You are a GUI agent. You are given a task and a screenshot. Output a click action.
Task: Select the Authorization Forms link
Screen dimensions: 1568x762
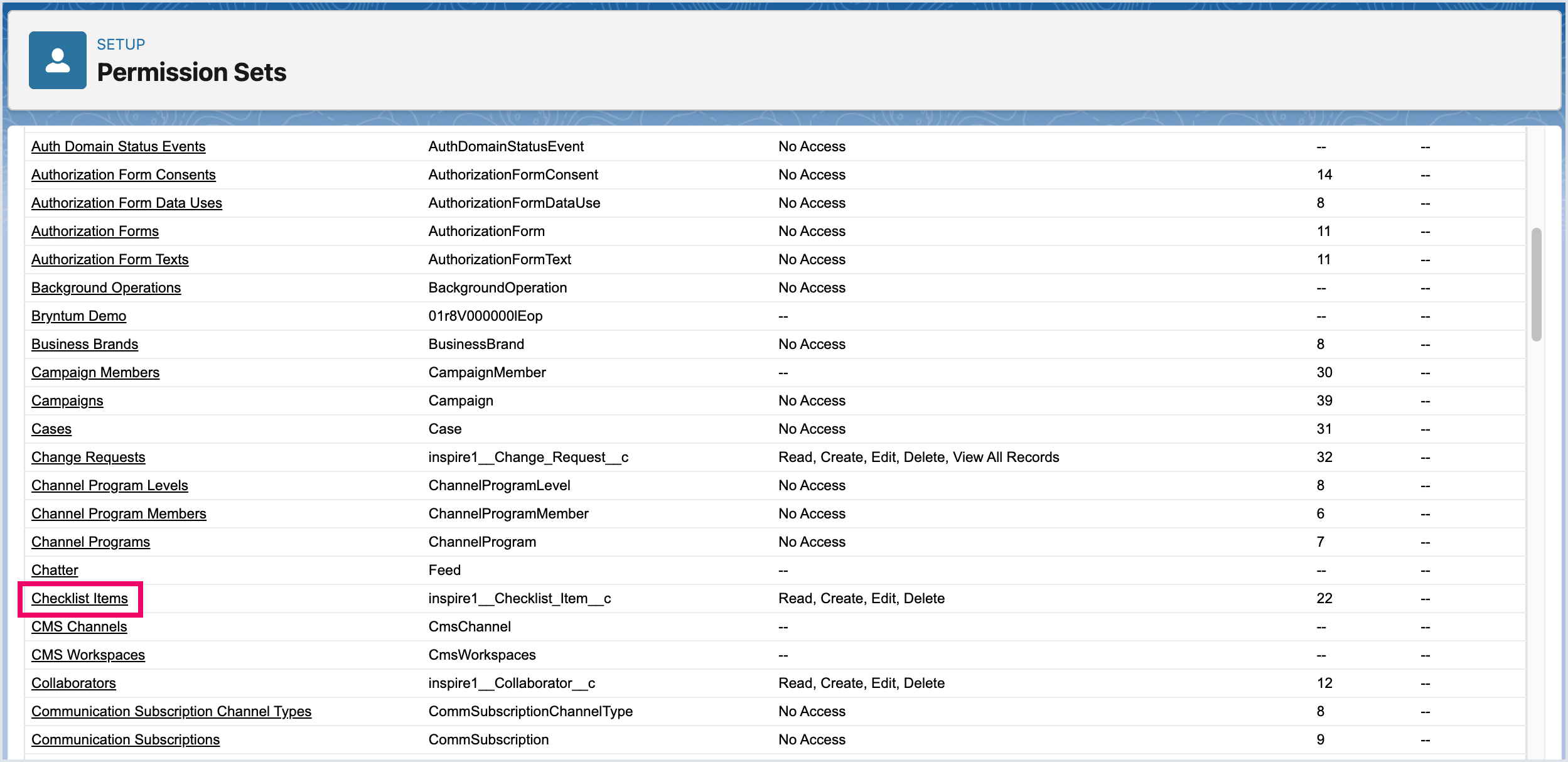(x=95, y=231)
